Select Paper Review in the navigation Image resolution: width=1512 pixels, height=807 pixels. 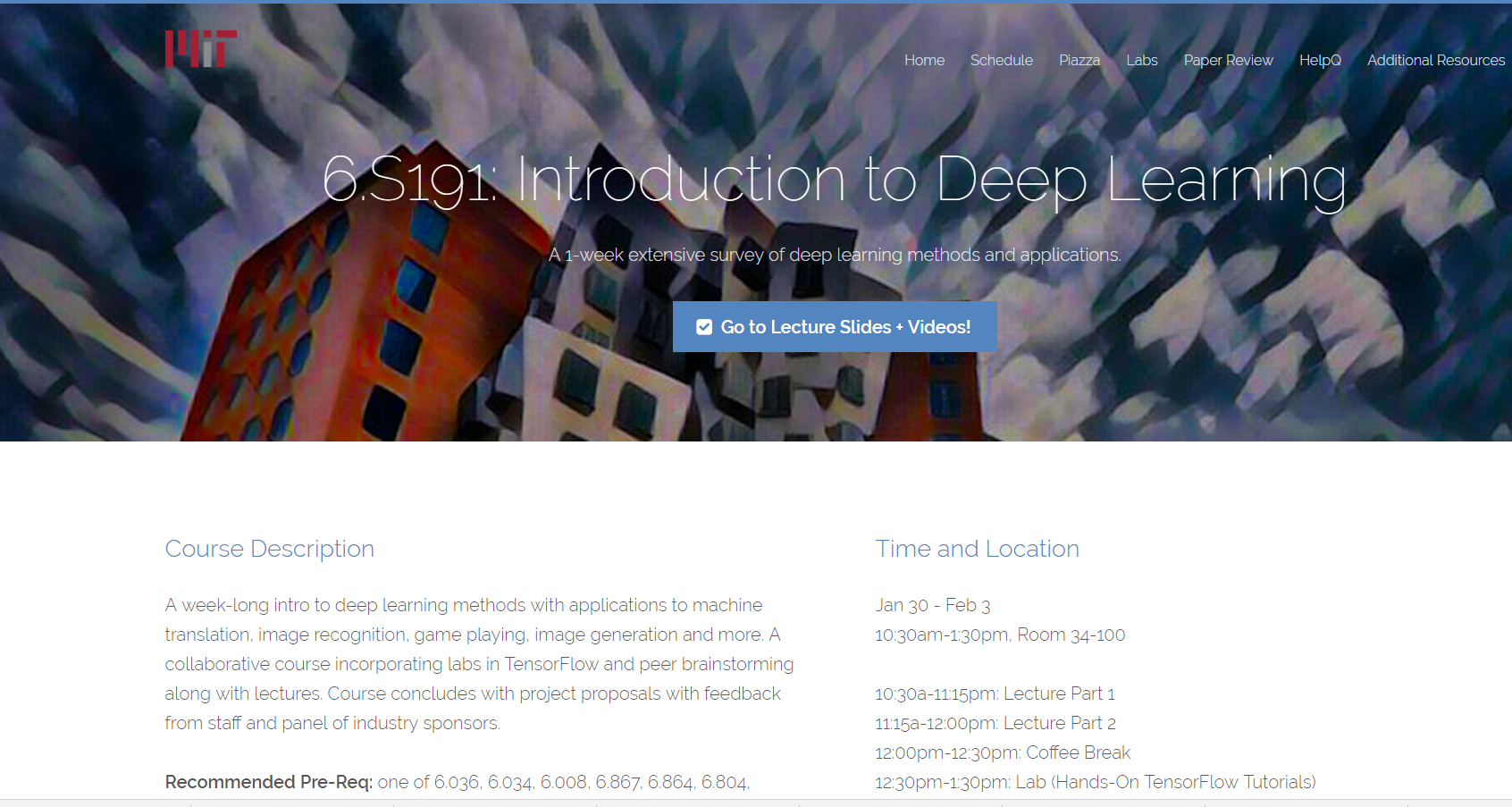pyautogui.click(x=1229, y=60)
